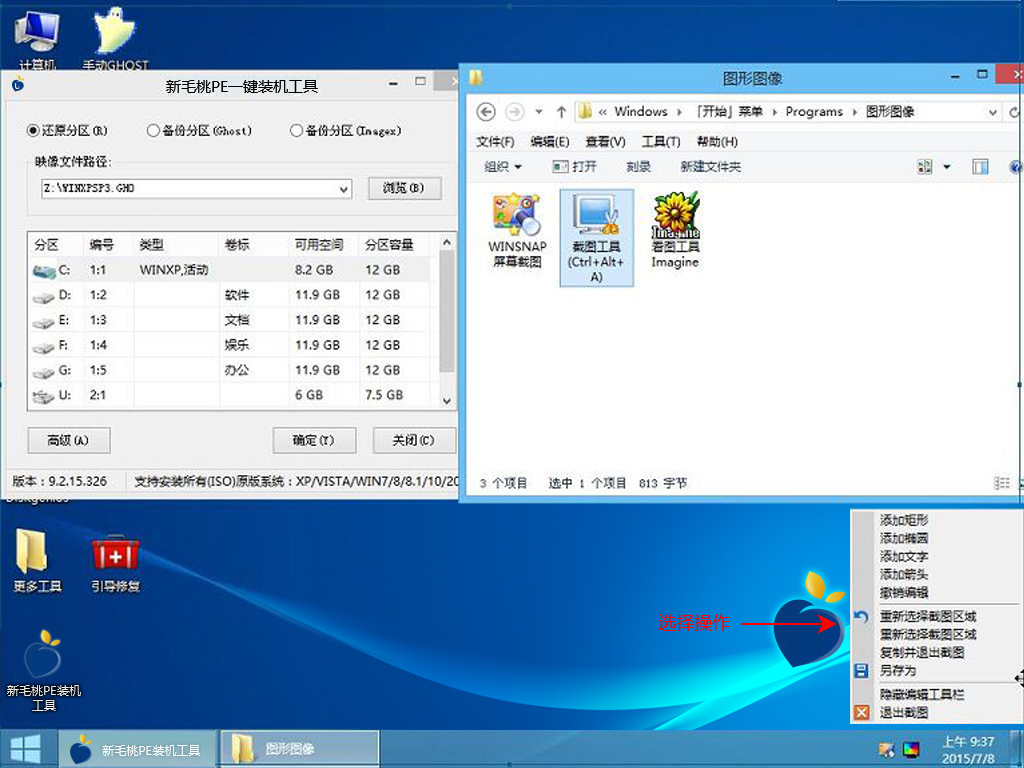Open the 手动GHOST desktop icon
Image resolution: width=1024 pixels, height=768 pixels.
click(115, 38)
